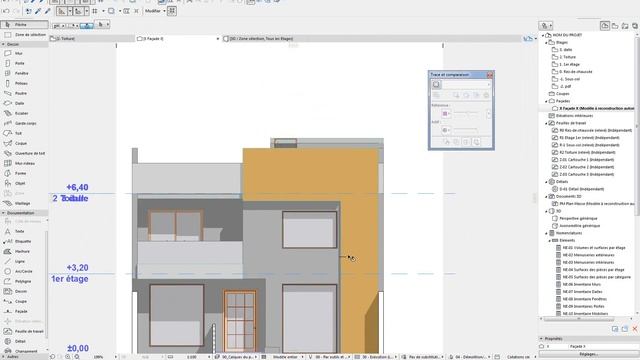Screen dimensions: 640x360
Task: Switch to the Façade X tab
Action: [153, 39]
